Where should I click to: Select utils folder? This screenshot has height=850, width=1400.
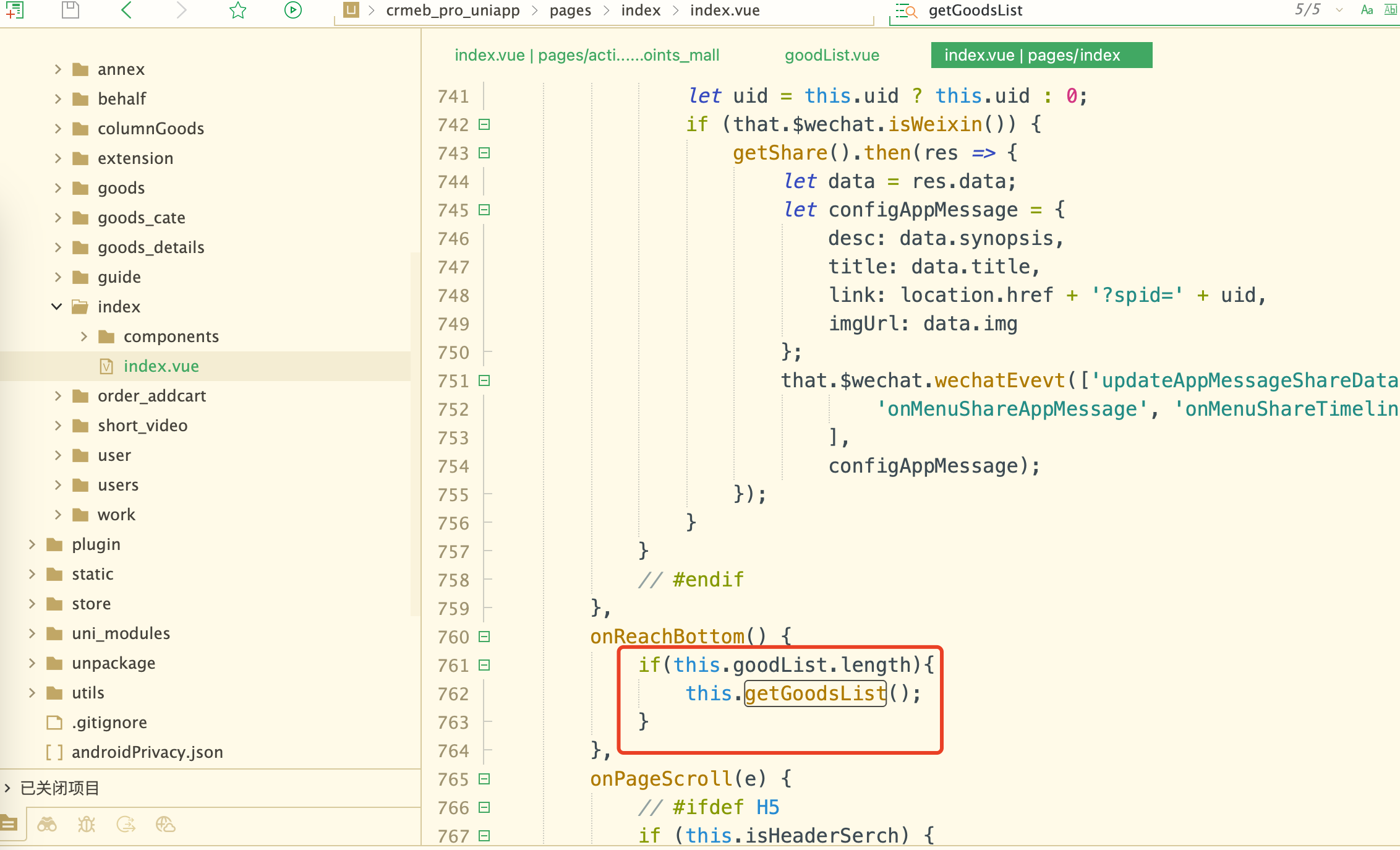pos(88,693)
